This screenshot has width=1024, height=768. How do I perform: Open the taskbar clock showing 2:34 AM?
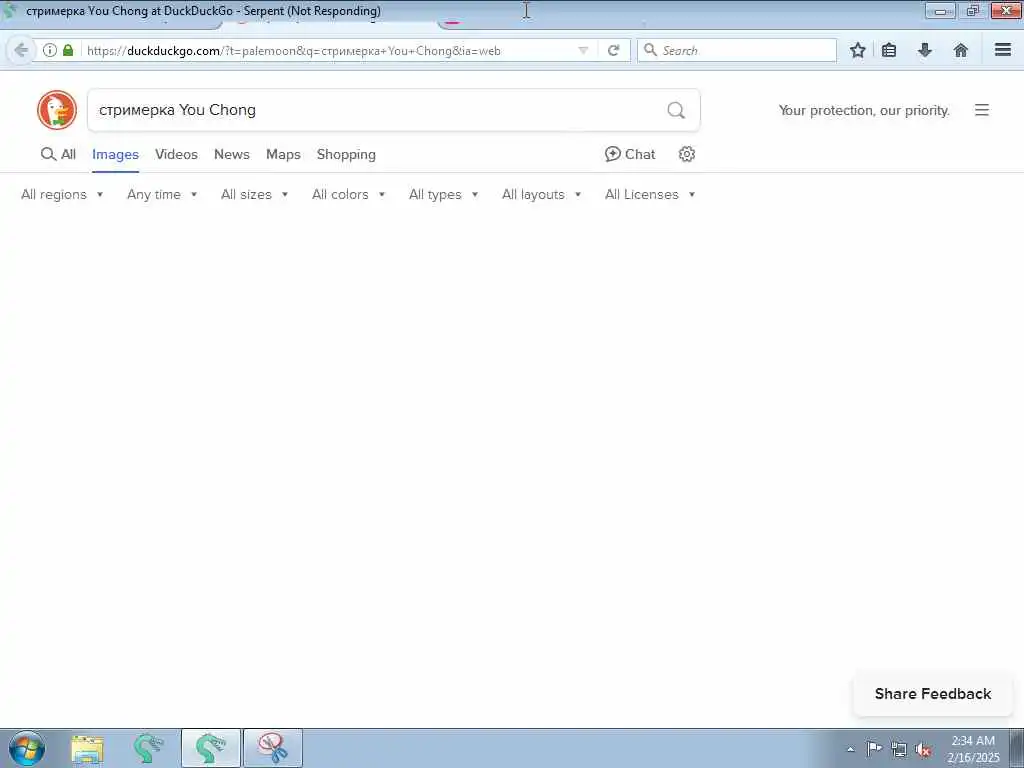click(x=973, y=749)
